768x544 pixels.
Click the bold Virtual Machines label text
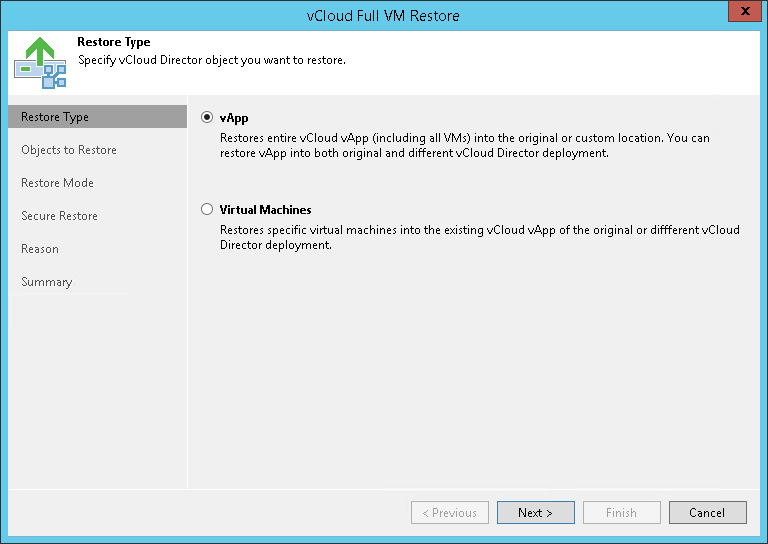265,210
